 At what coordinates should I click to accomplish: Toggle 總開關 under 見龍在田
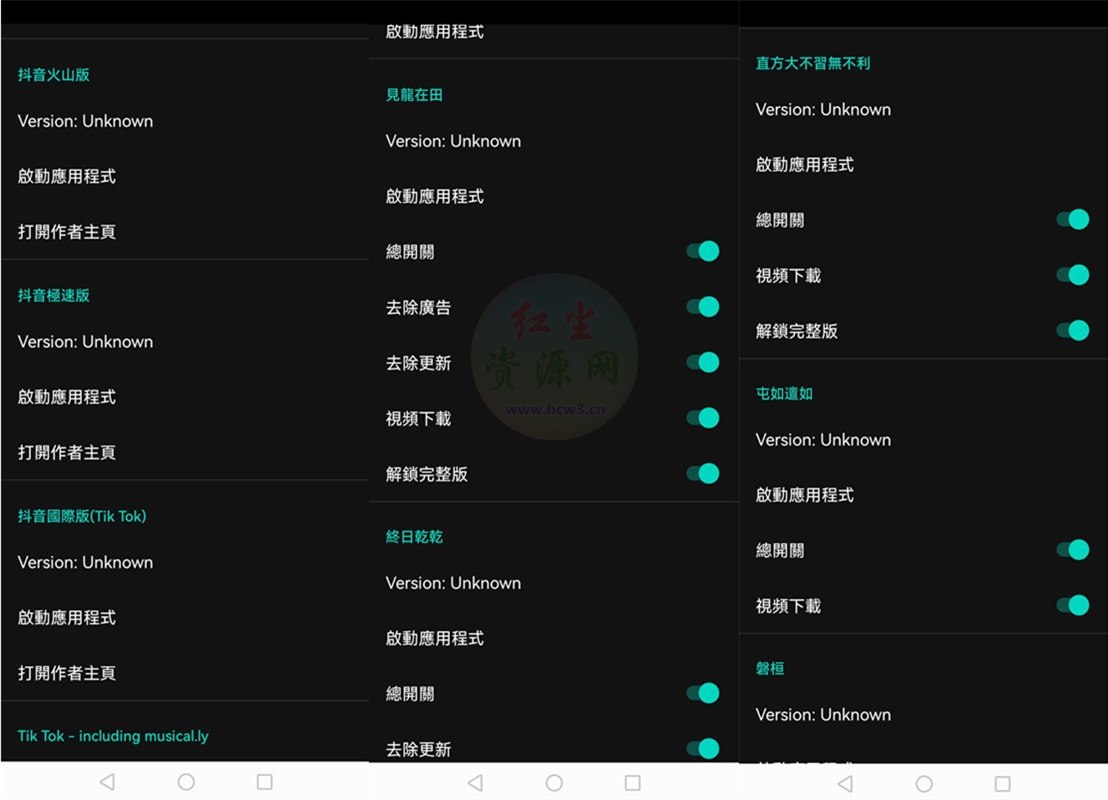click(x=703, y=251)
